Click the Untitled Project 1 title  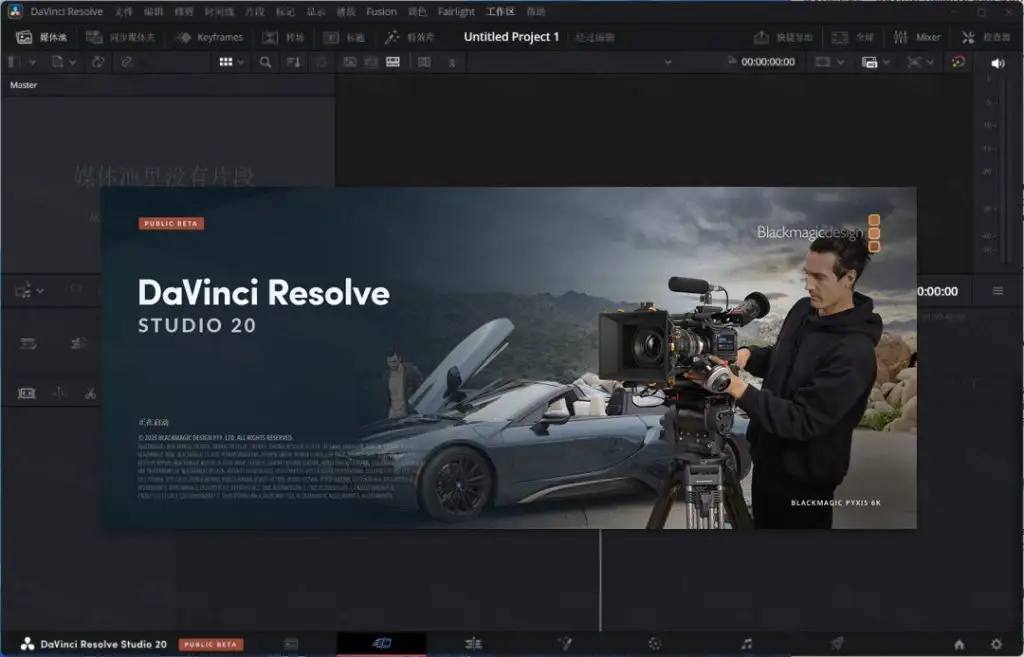click(x=511, y=37)
